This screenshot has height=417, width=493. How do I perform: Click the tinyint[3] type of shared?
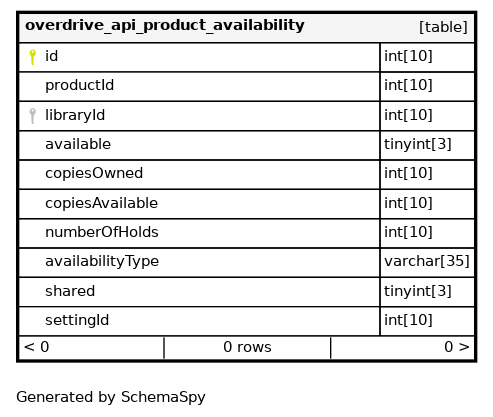pos(427,292)
